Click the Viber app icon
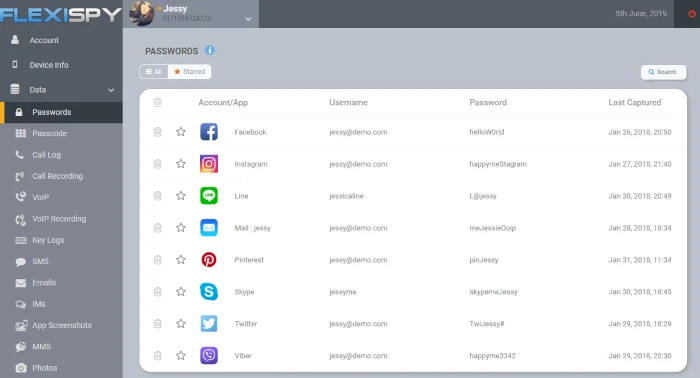The width and height of the screenshot is (700, 378). [208, 356]
